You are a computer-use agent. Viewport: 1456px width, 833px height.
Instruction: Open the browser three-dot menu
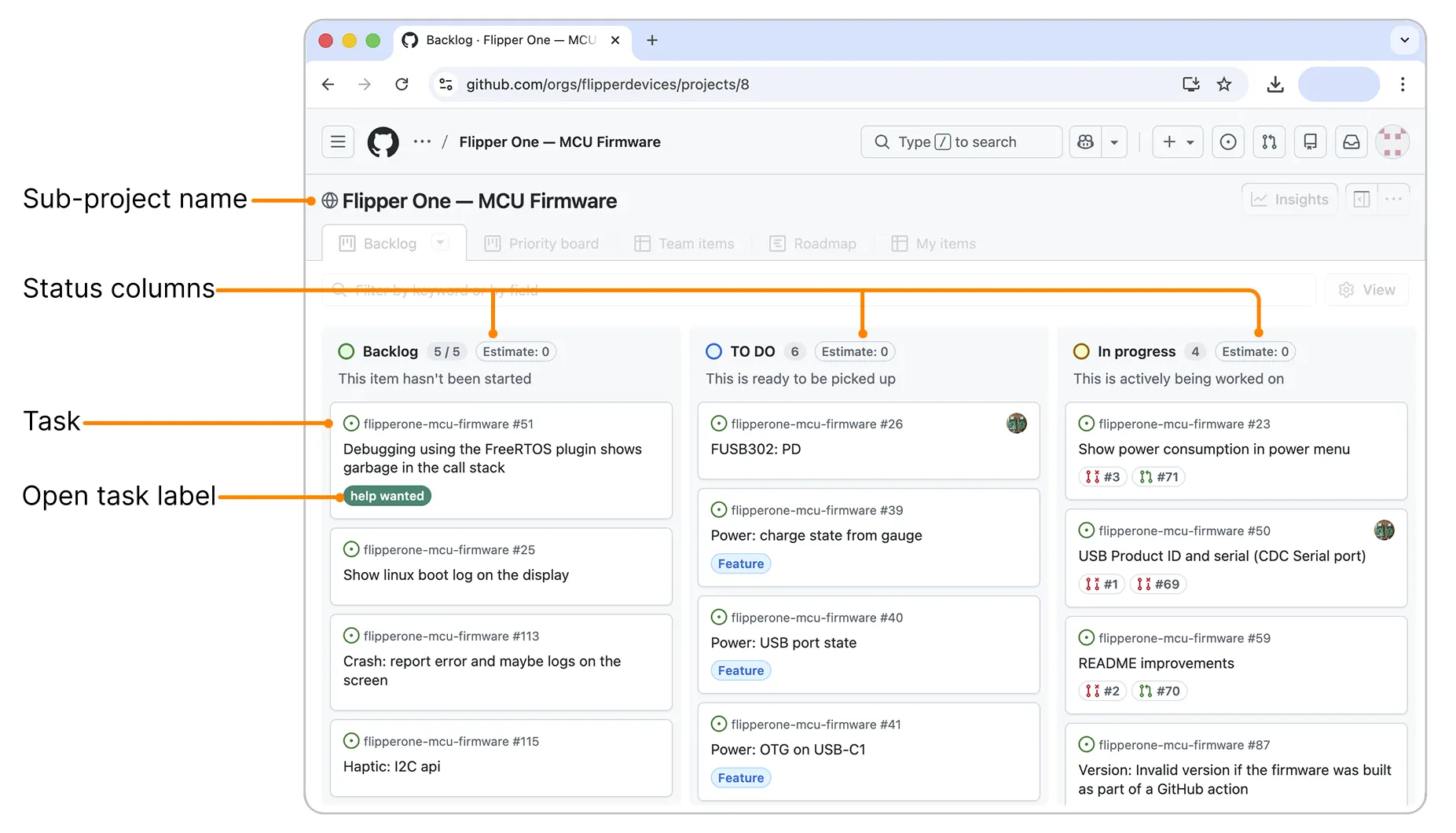pyautogui.click(x=1403, y=84)
